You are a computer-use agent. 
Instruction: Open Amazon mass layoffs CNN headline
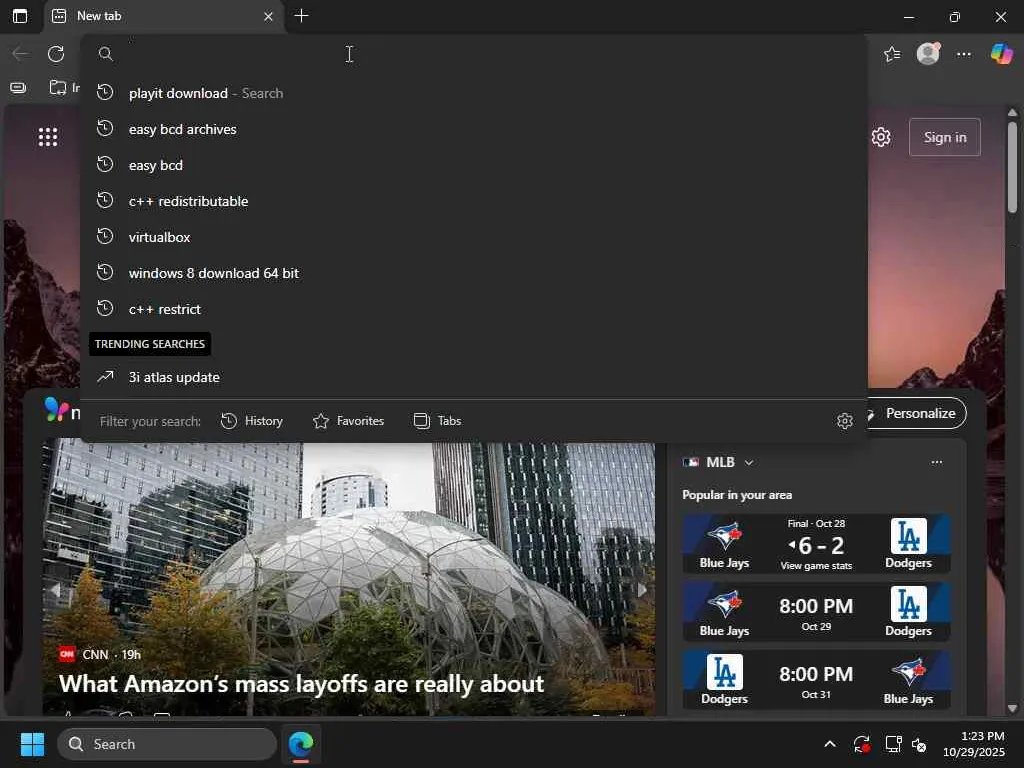coord(301,684)
